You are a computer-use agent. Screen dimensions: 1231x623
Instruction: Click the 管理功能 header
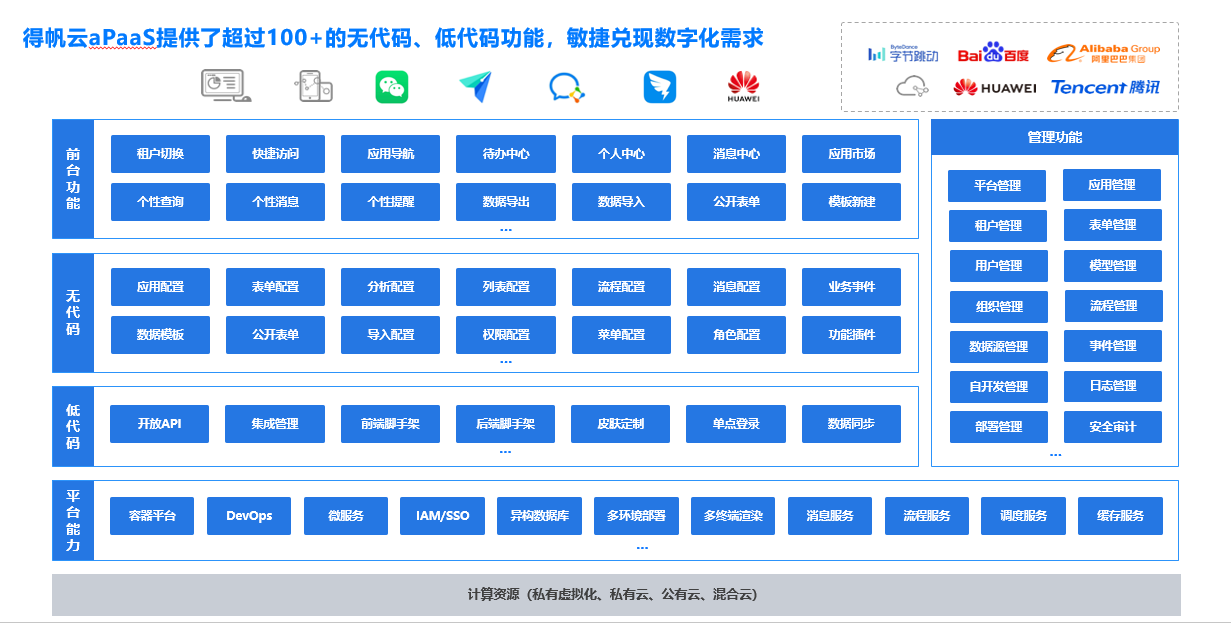point(1055,137)
